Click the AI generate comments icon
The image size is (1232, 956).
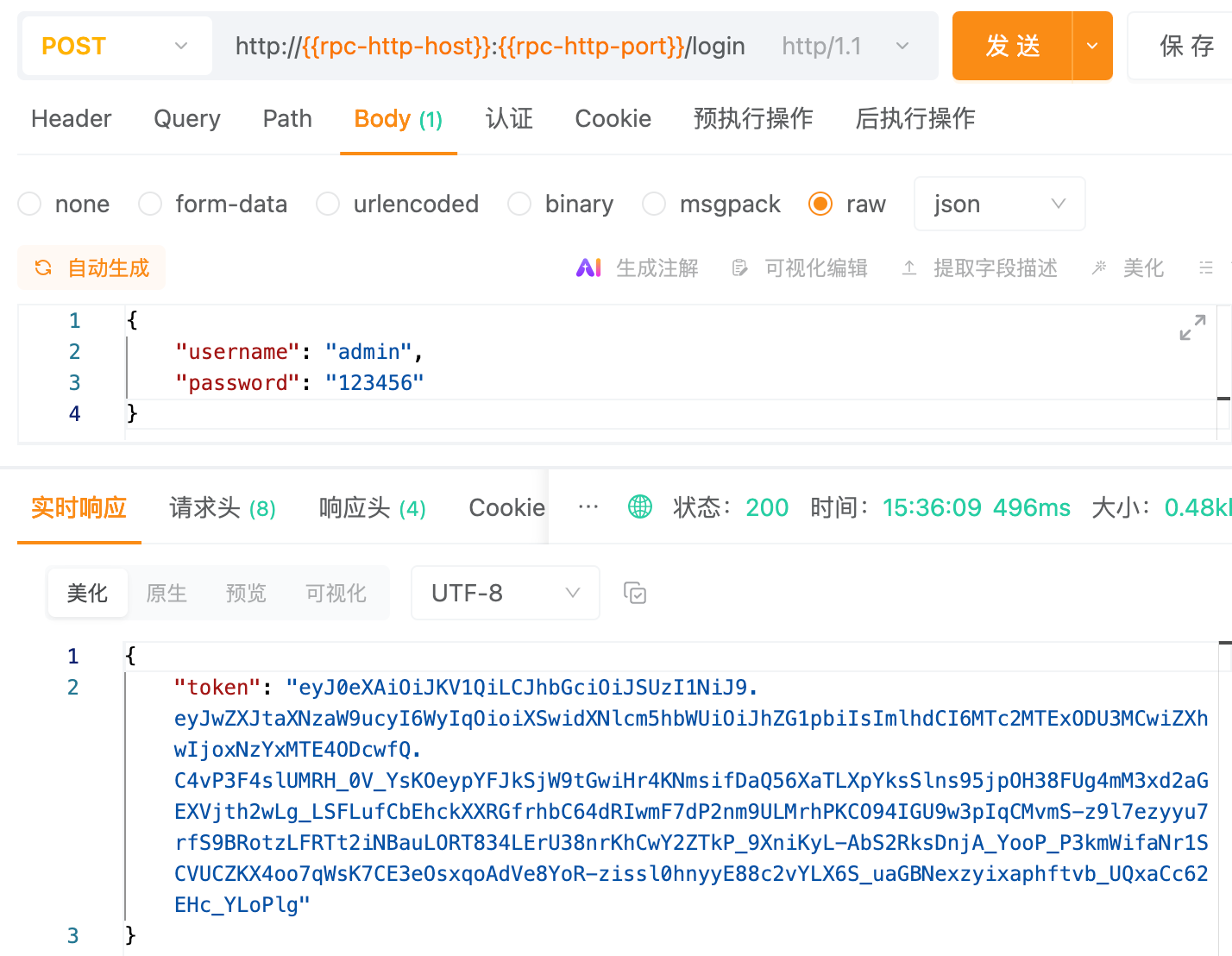588,268
